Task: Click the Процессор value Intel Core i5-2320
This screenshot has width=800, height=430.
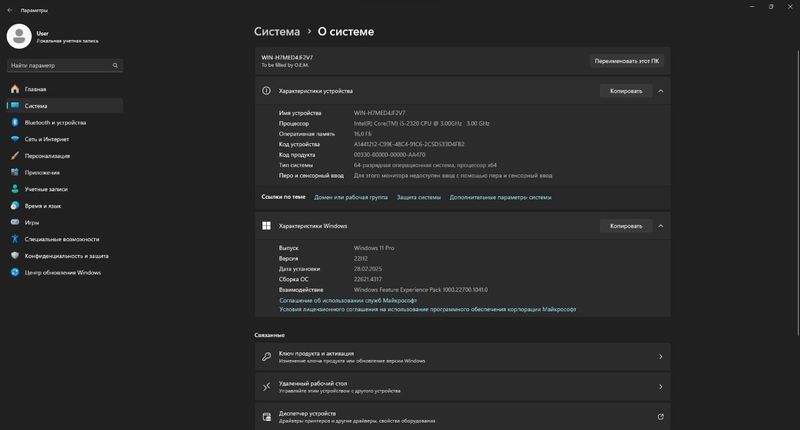Action: pos(421,123)
